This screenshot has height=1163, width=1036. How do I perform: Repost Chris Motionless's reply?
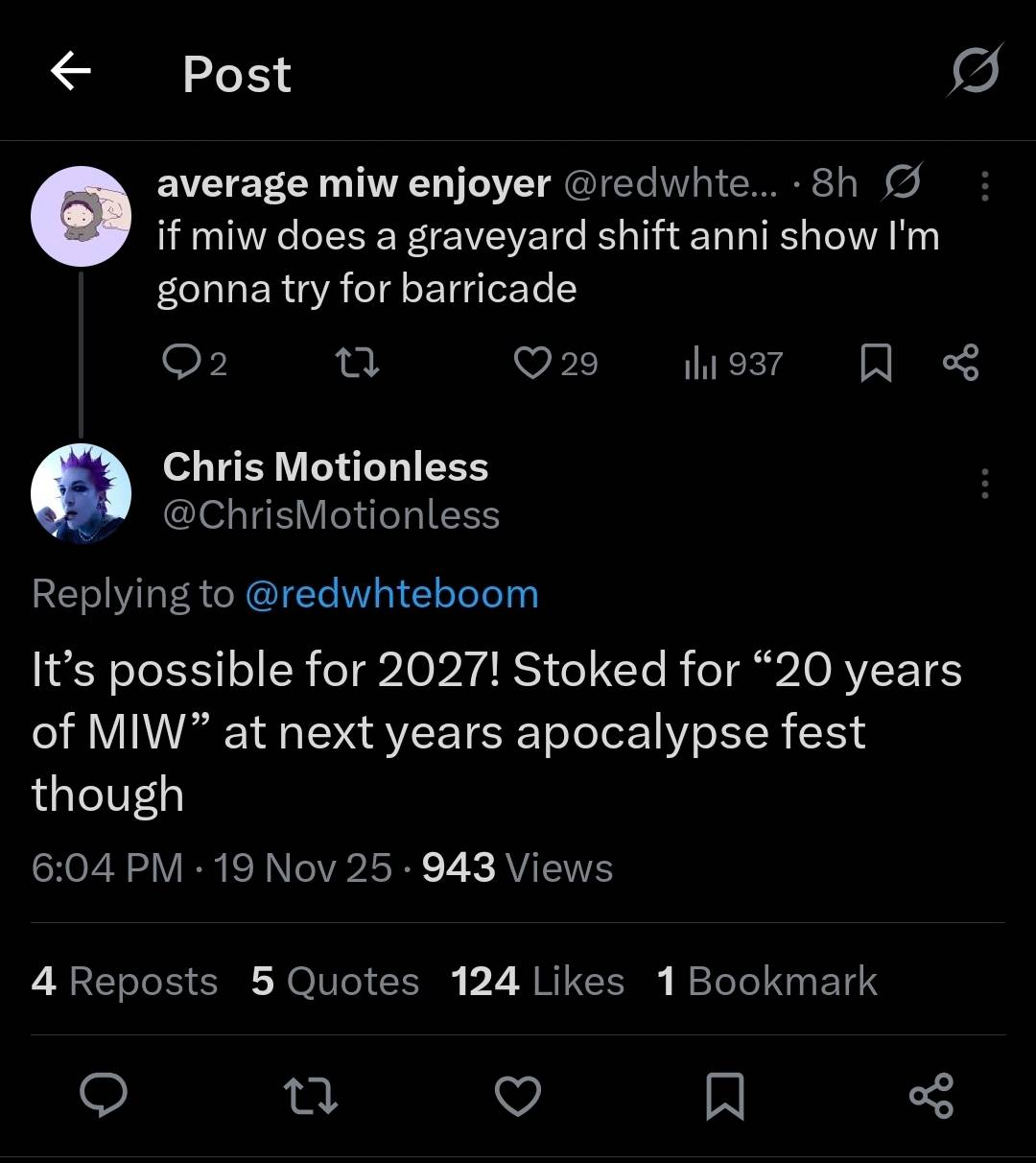(x=312, y=1096)
